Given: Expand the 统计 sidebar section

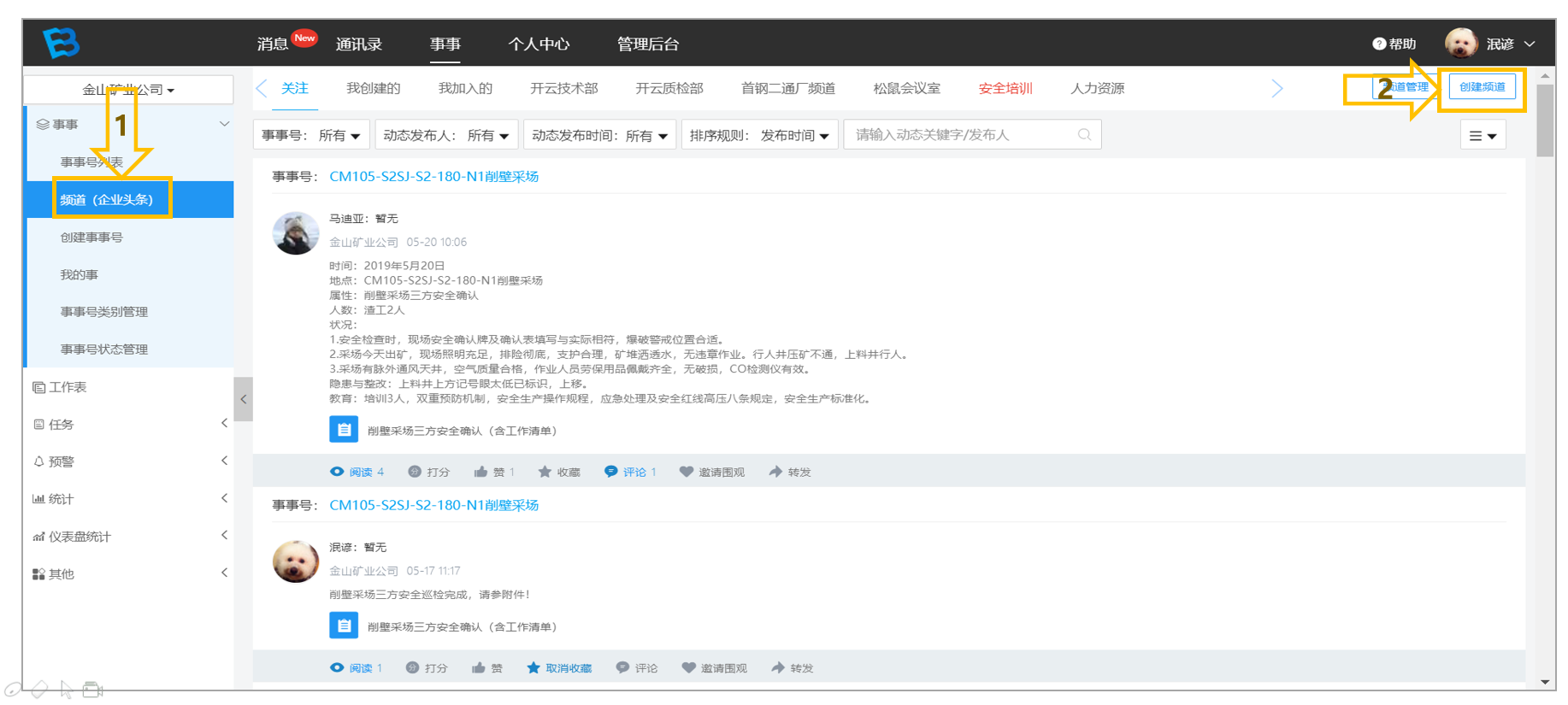Looking at the screenshot, I should coord(128,499).
